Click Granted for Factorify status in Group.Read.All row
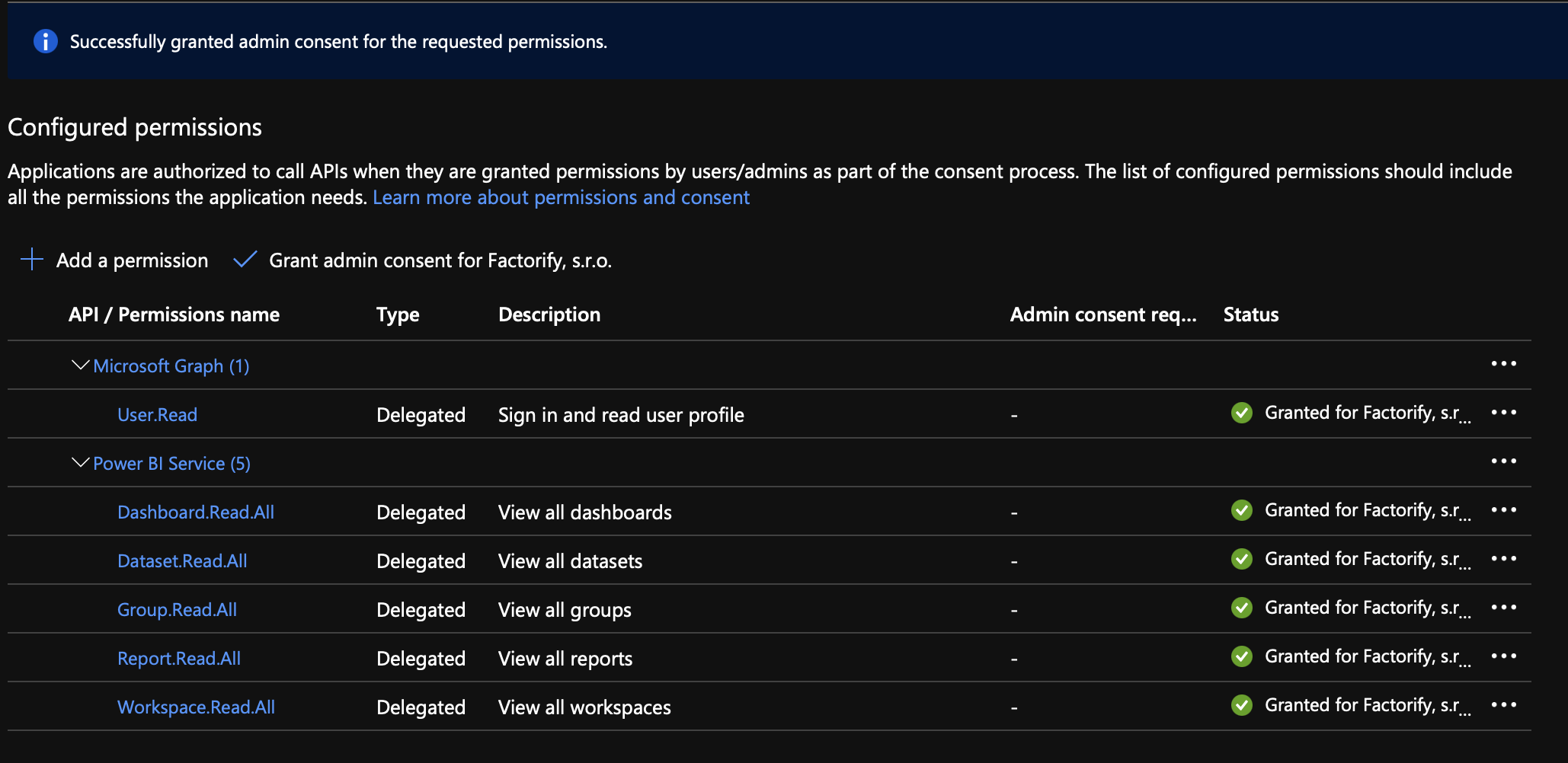Image resolution: width=1568 pixels, height=763 pixels. click(x=1368, y=608)
